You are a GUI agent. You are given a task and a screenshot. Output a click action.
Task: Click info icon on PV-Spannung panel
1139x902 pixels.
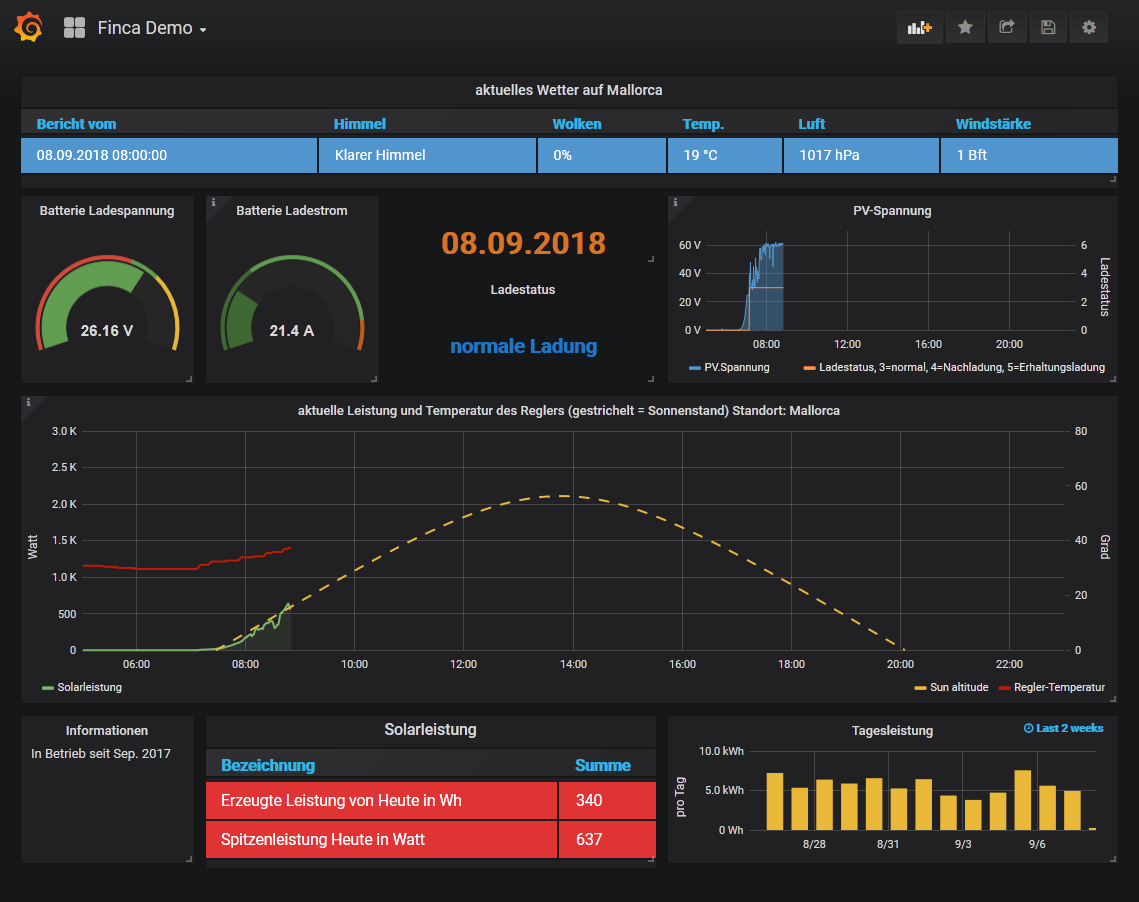click(x=675, y=202)
